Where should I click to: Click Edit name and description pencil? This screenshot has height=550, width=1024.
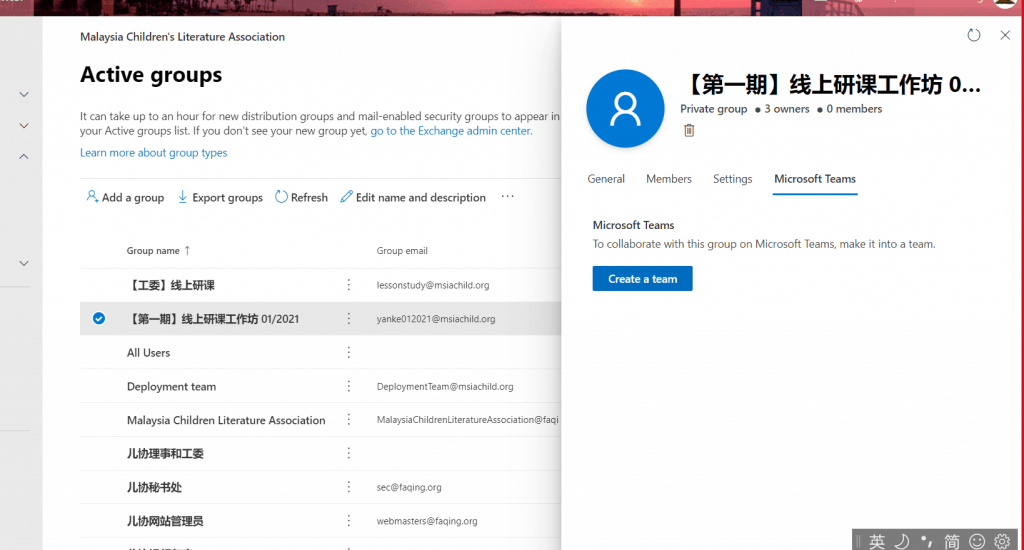click(347, 197)
